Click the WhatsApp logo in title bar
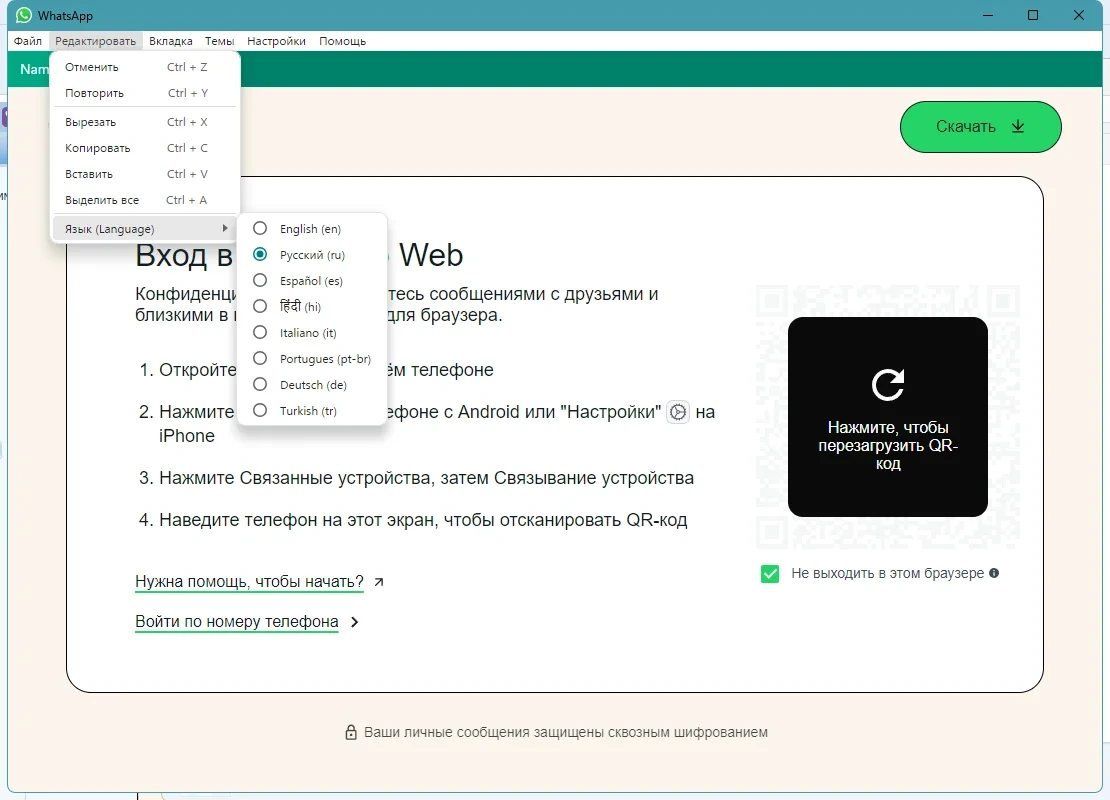This screenshot has width=1110, height=800. (23, 15)
